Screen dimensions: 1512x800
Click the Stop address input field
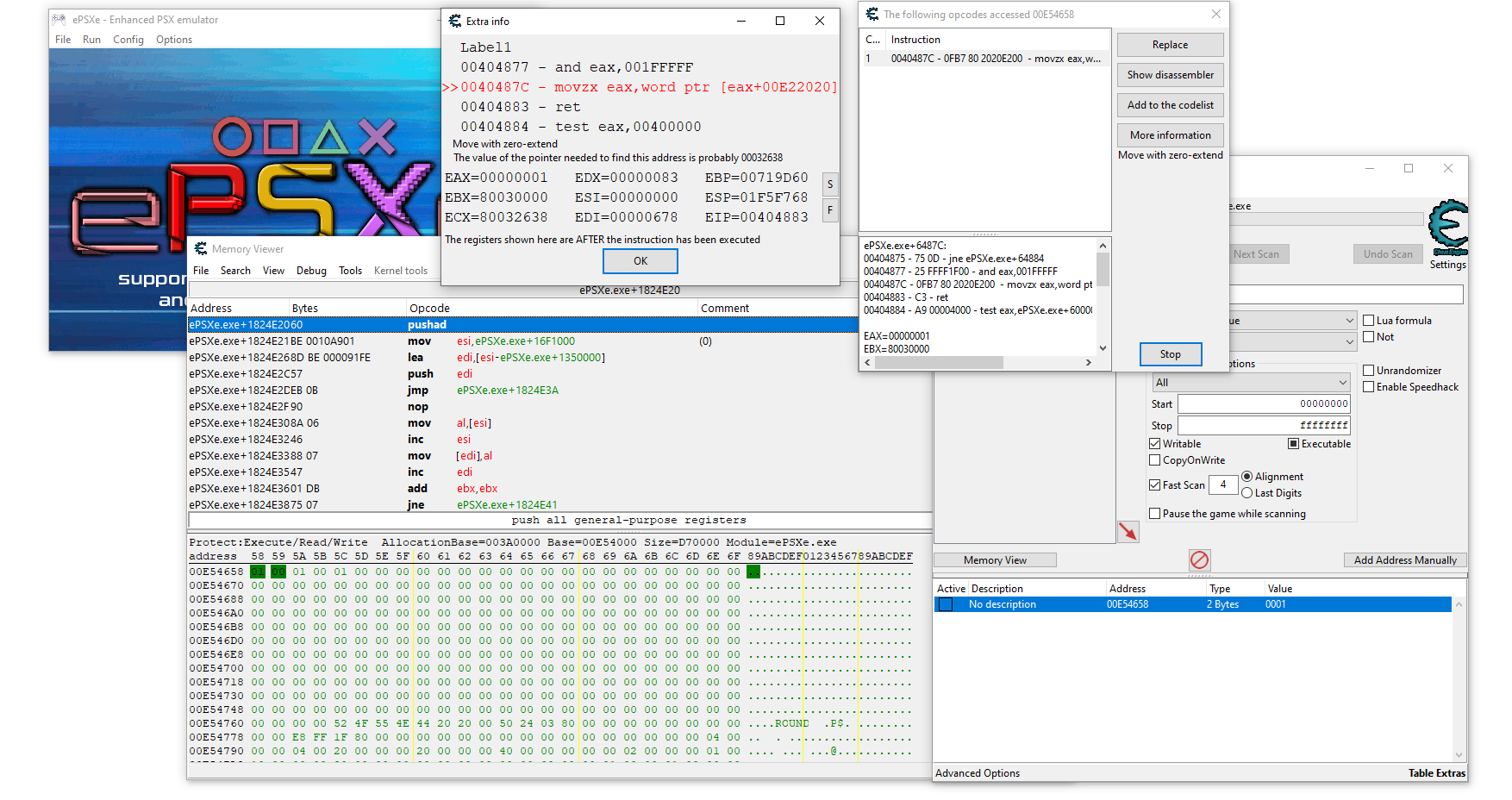[x=1264, y=425]
